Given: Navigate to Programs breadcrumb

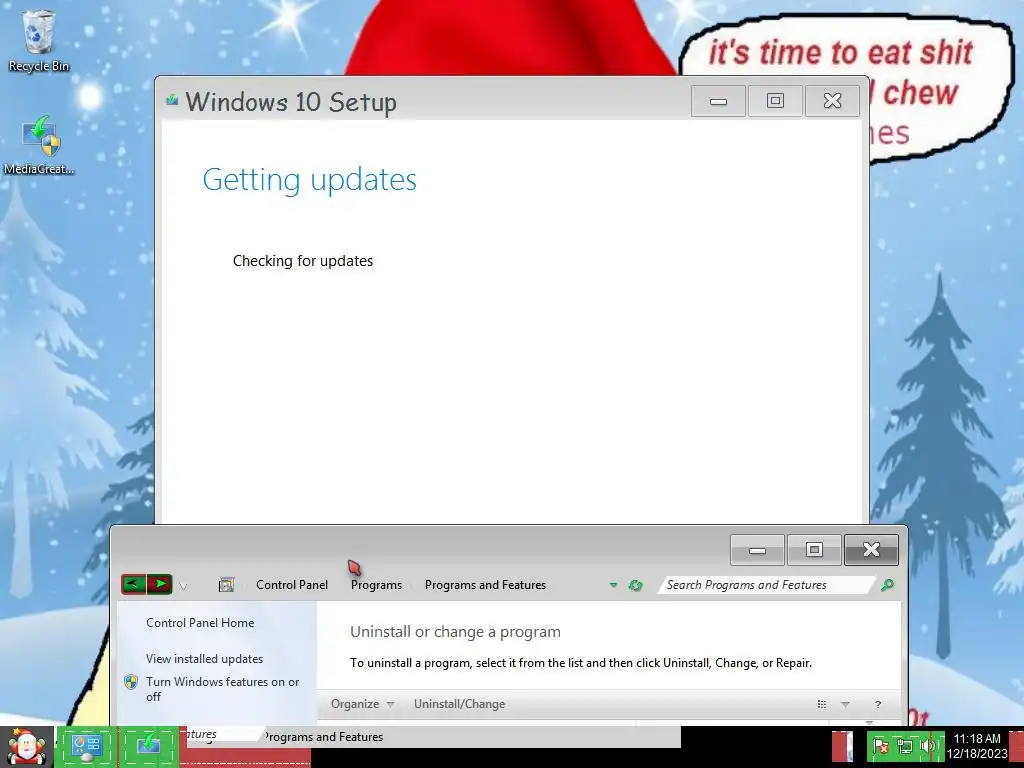Looking at the screenshot, I should [376, 584].
